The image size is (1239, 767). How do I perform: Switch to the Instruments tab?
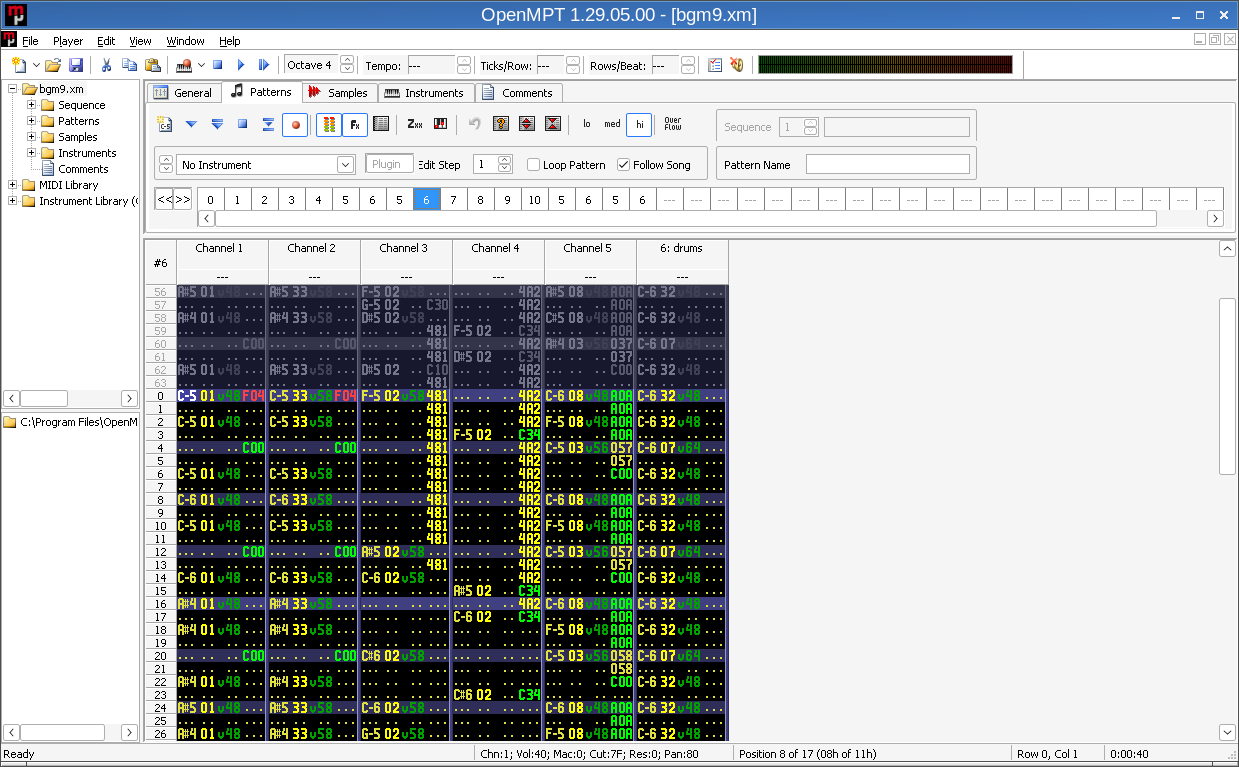pos(424,93)
